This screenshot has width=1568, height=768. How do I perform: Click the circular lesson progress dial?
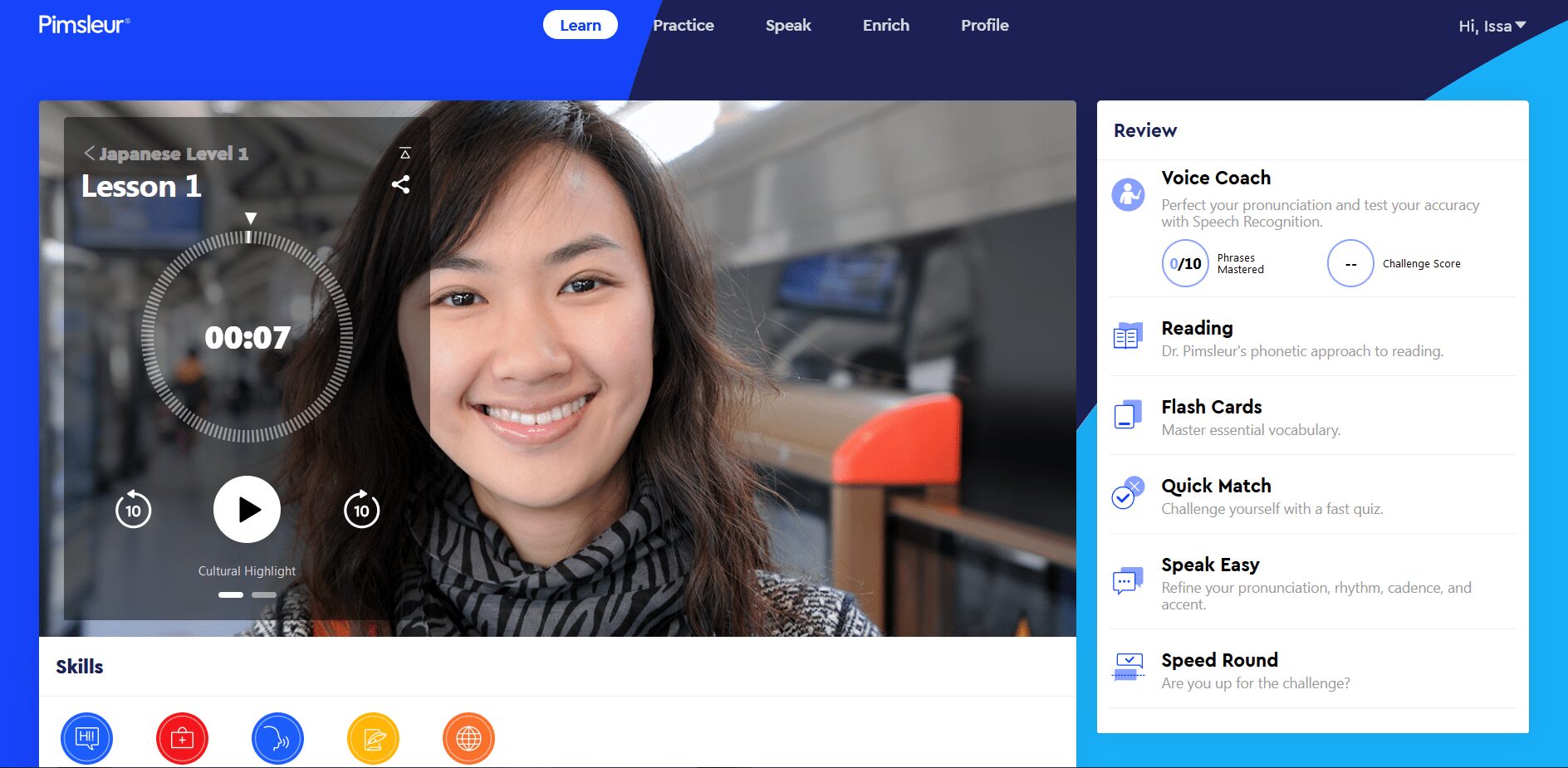click(x=247, y=336)
